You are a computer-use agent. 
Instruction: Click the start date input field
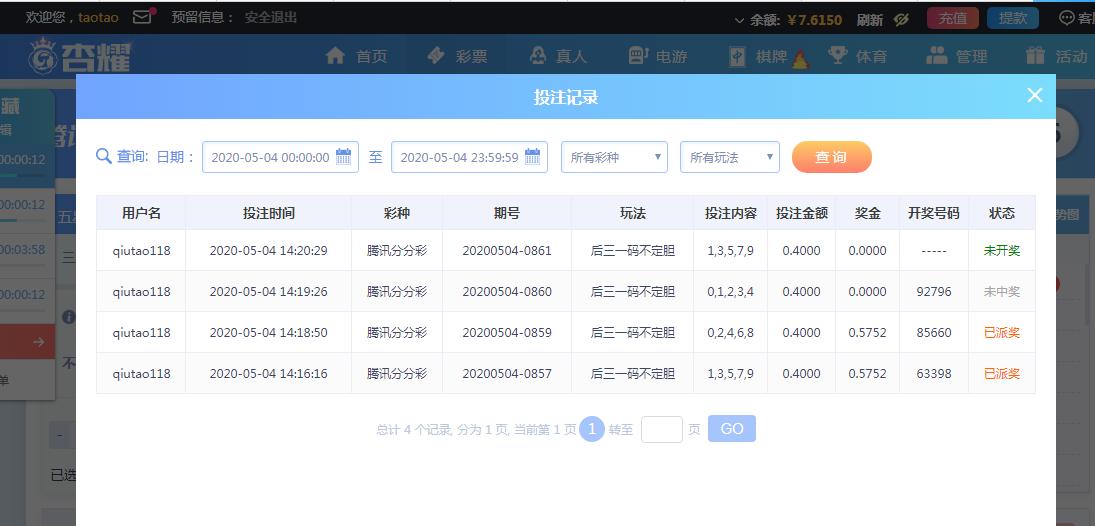click(280, 157)
